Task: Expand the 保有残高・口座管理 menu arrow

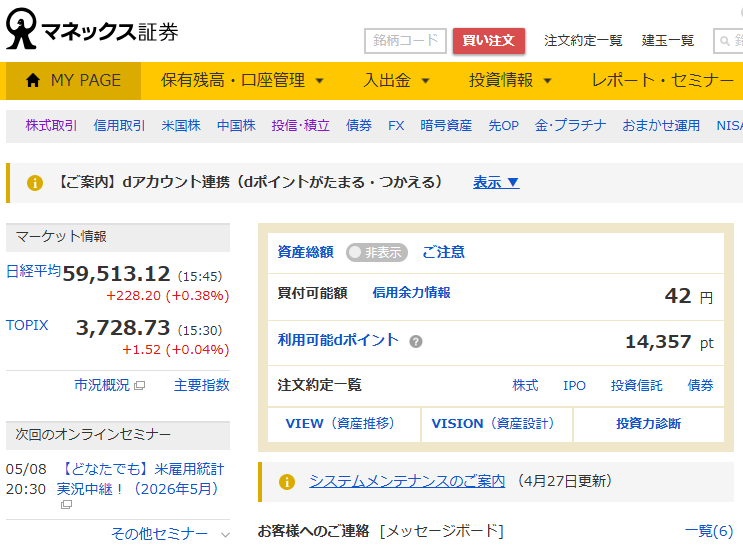Action: (x=320, y=81)
